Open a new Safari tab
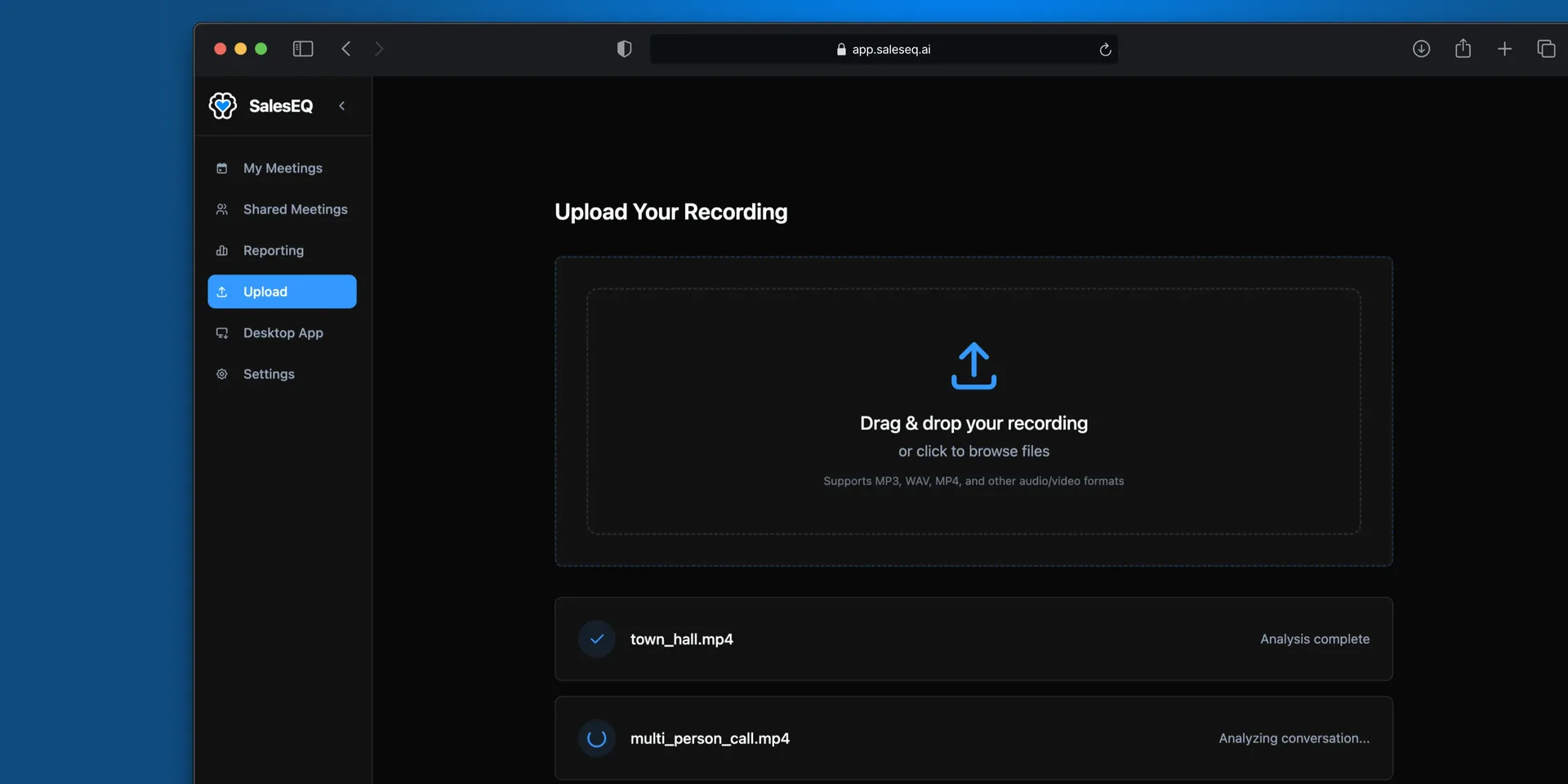This screenshot has height=784, width=1568. (1504, 49)
